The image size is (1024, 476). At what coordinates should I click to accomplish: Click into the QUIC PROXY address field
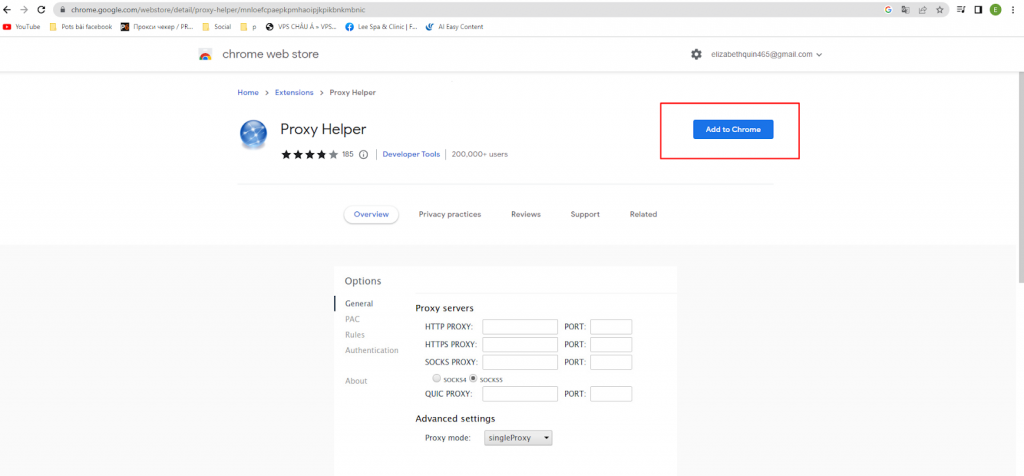tap(520, 394)
